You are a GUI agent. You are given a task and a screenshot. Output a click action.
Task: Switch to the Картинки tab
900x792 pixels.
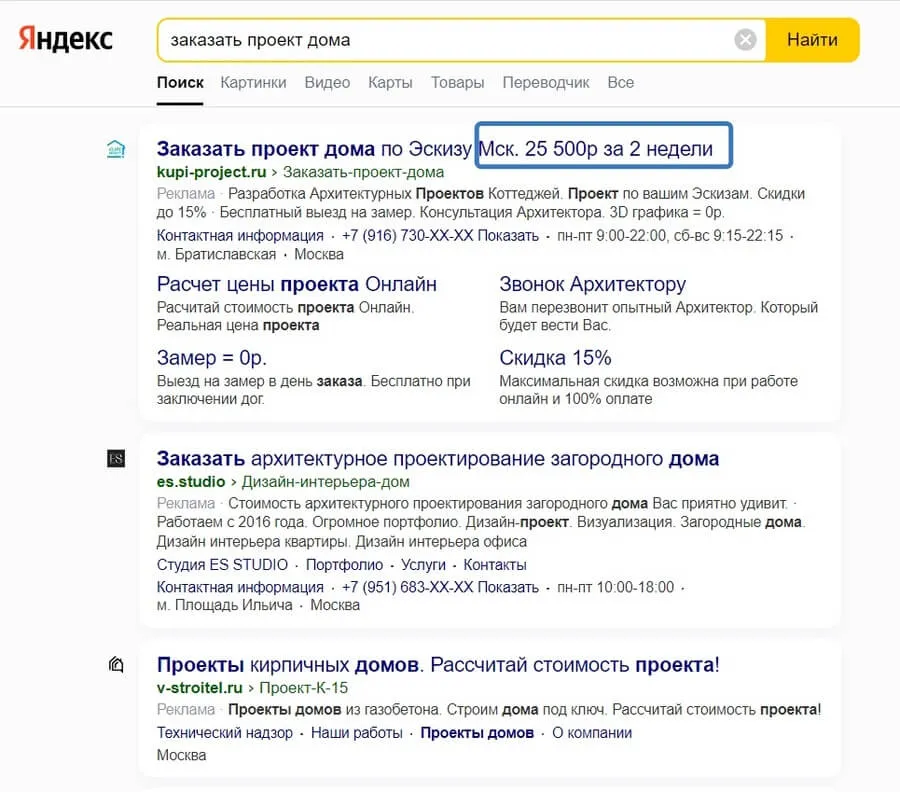pyautogui.click(x=253, y=83)
